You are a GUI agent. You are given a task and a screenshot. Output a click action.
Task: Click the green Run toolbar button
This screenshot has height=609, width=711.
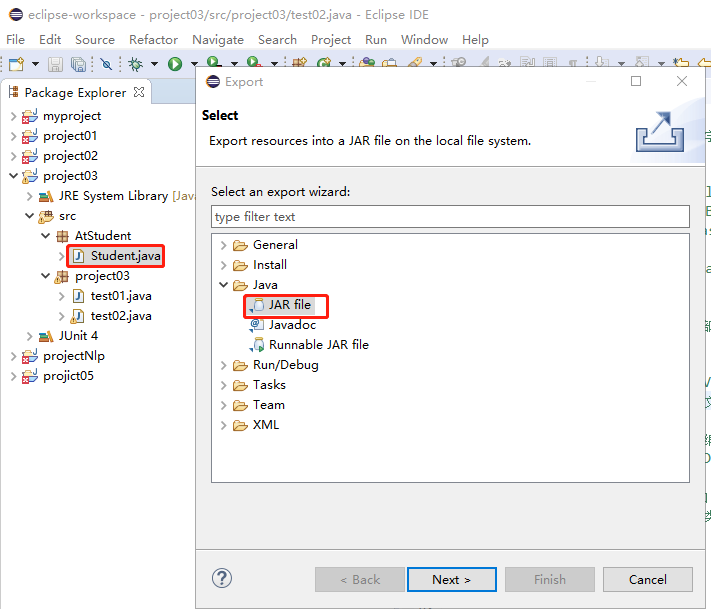[175, 64]
